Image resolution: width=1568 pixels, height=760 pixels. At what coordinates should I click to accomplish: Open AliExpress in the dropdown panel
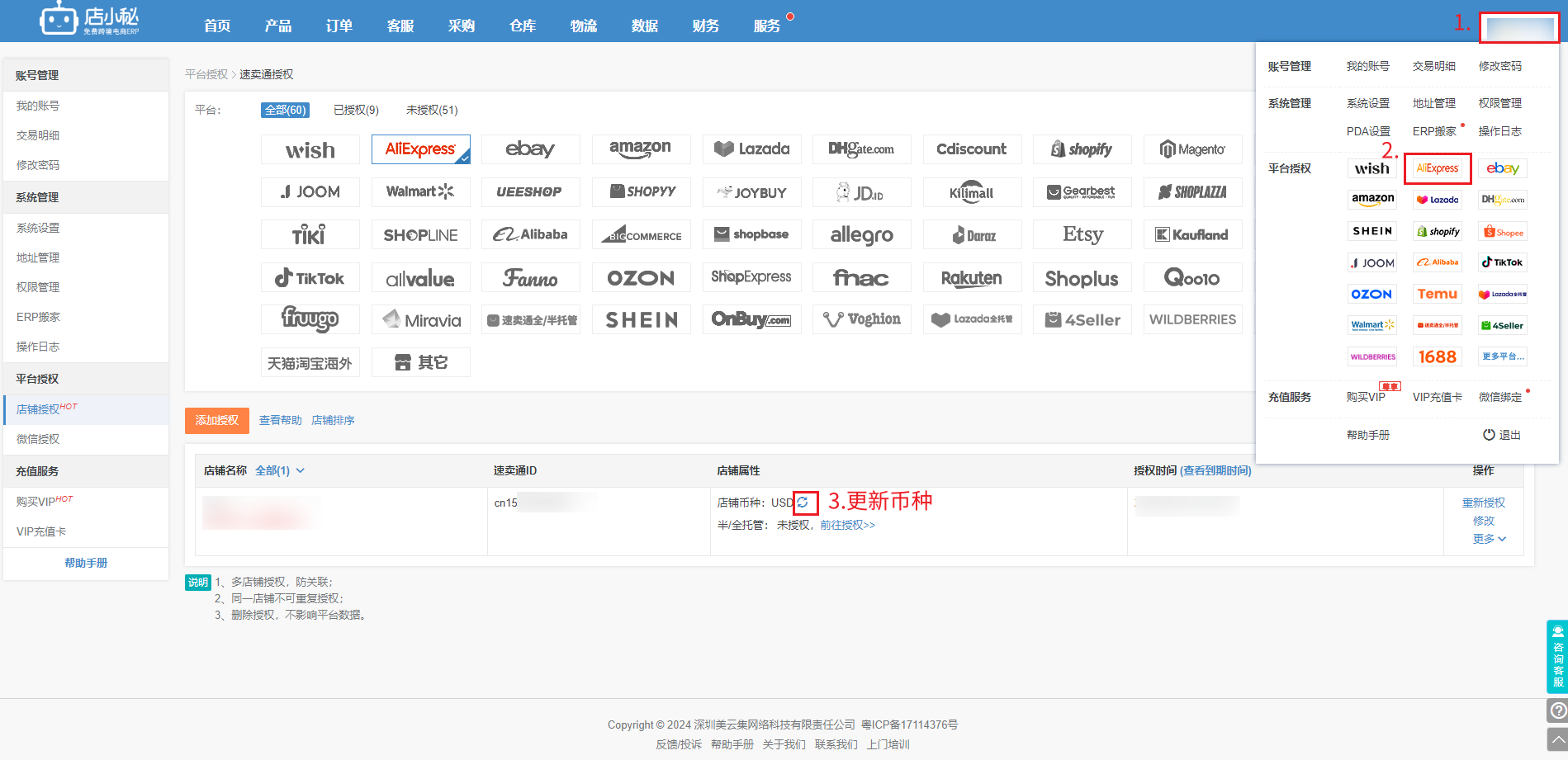(1438, 168)
